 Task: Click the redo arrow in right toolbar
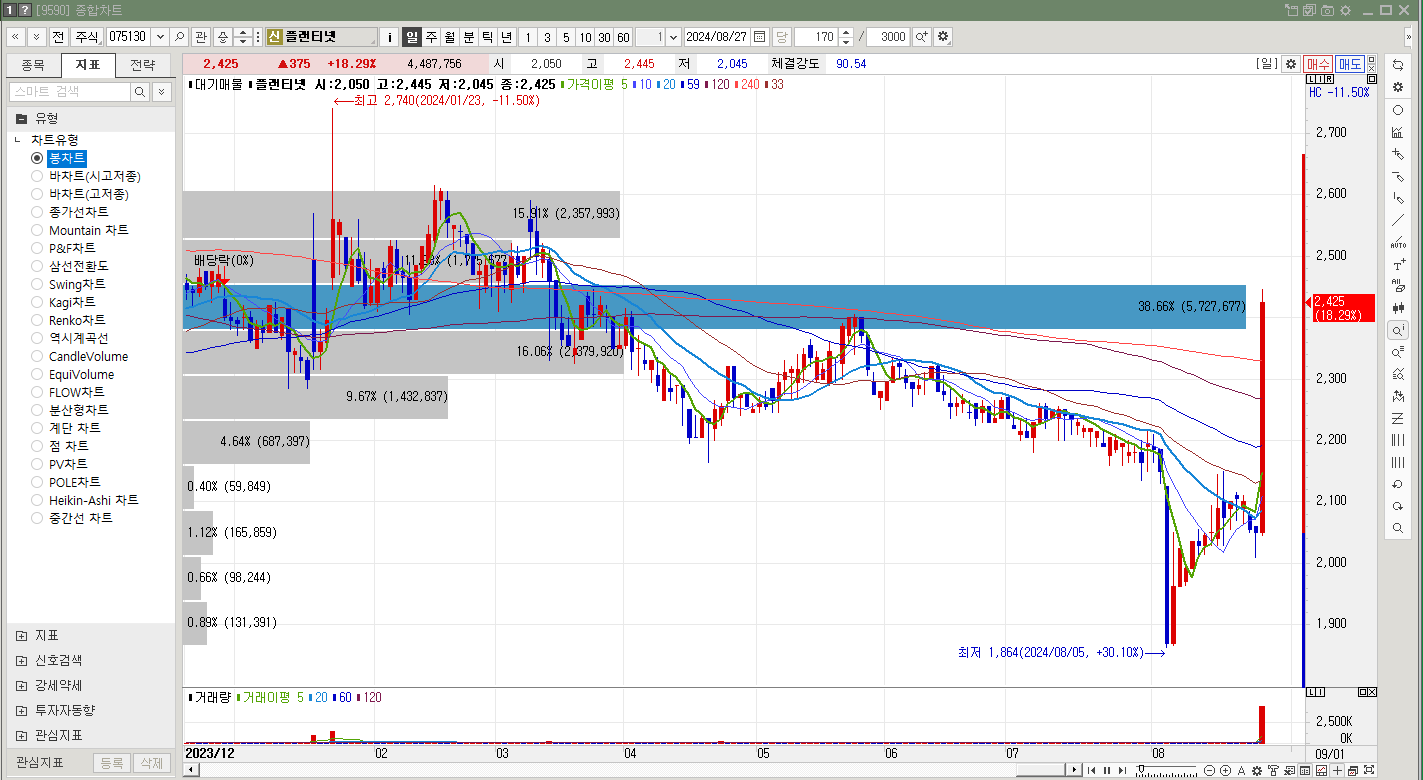1398,506
